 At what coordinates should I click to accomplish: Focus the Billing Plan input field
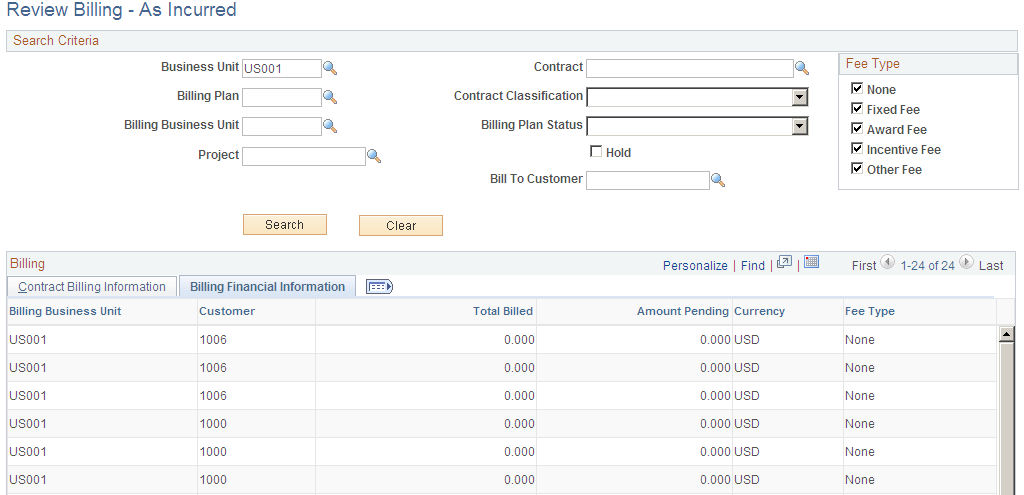(281, 97)
